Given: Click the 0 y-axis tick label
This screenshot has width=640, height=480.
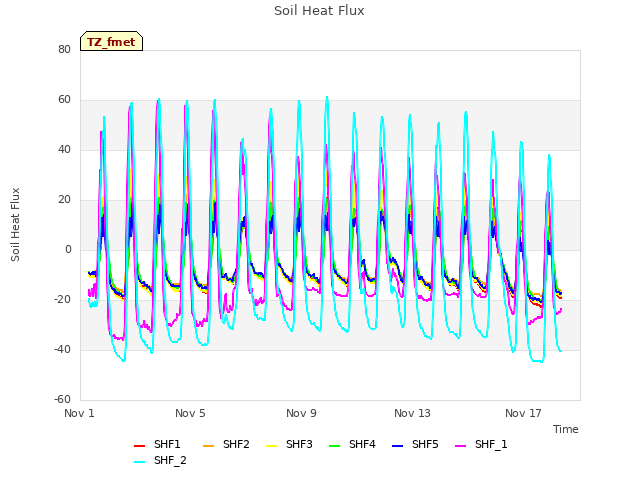Looking at the screenshot, I should [68, 249].
